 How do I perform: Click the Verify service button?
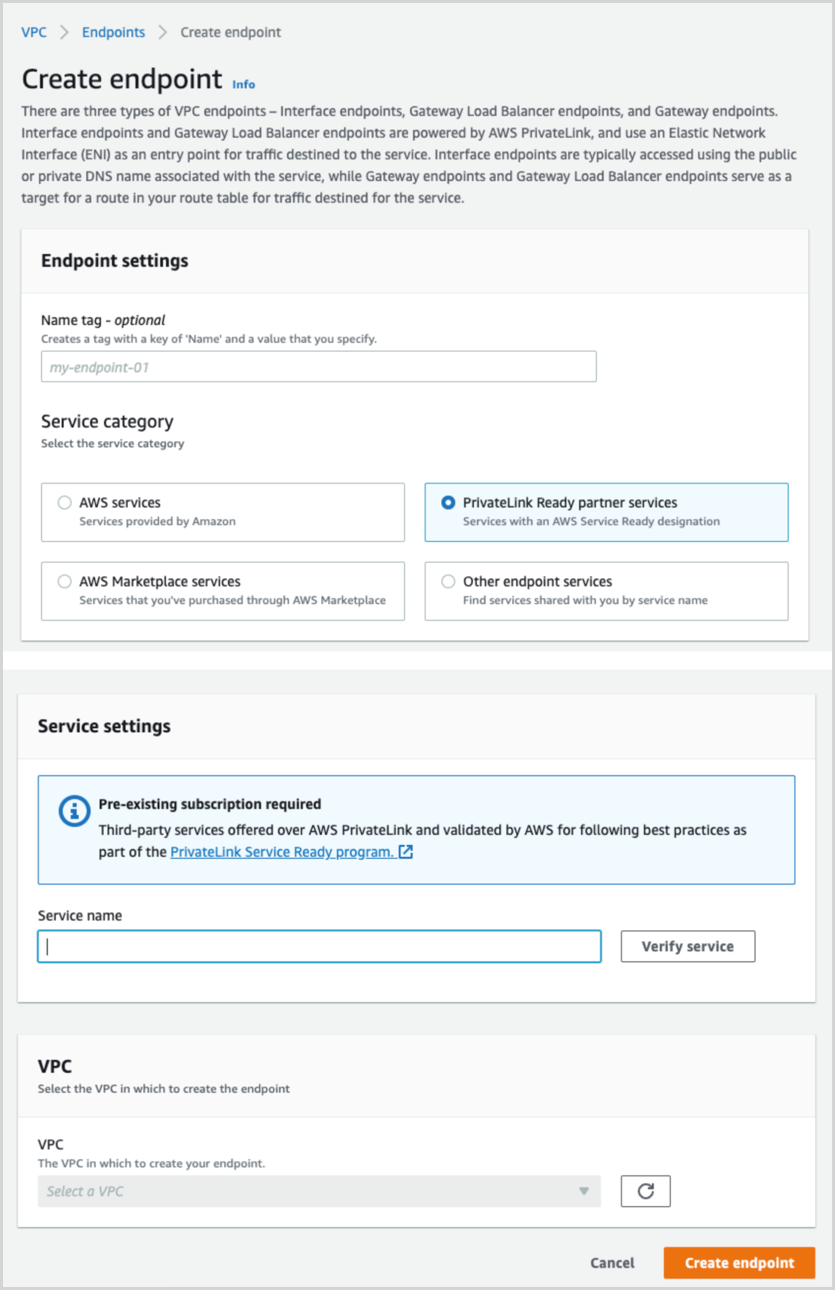point(688,946)
